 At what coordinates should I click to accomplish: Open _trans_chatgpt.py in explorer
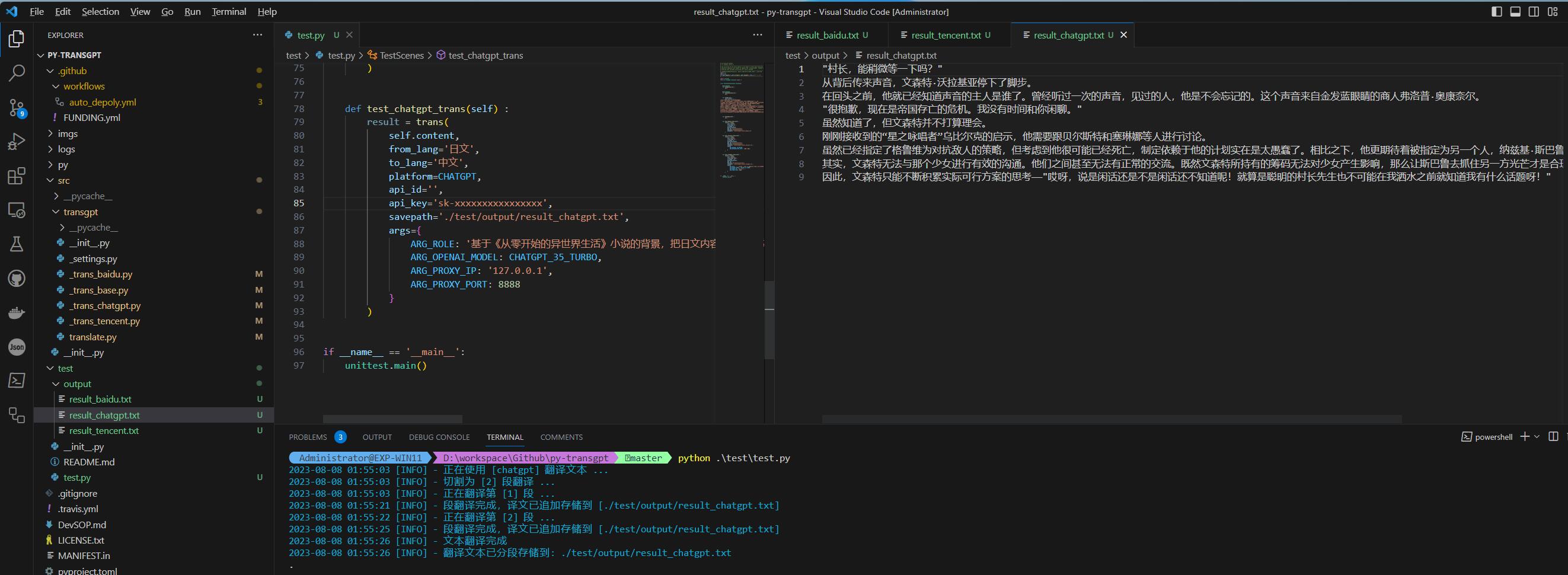pyautogui.click(x=105, y=305)
